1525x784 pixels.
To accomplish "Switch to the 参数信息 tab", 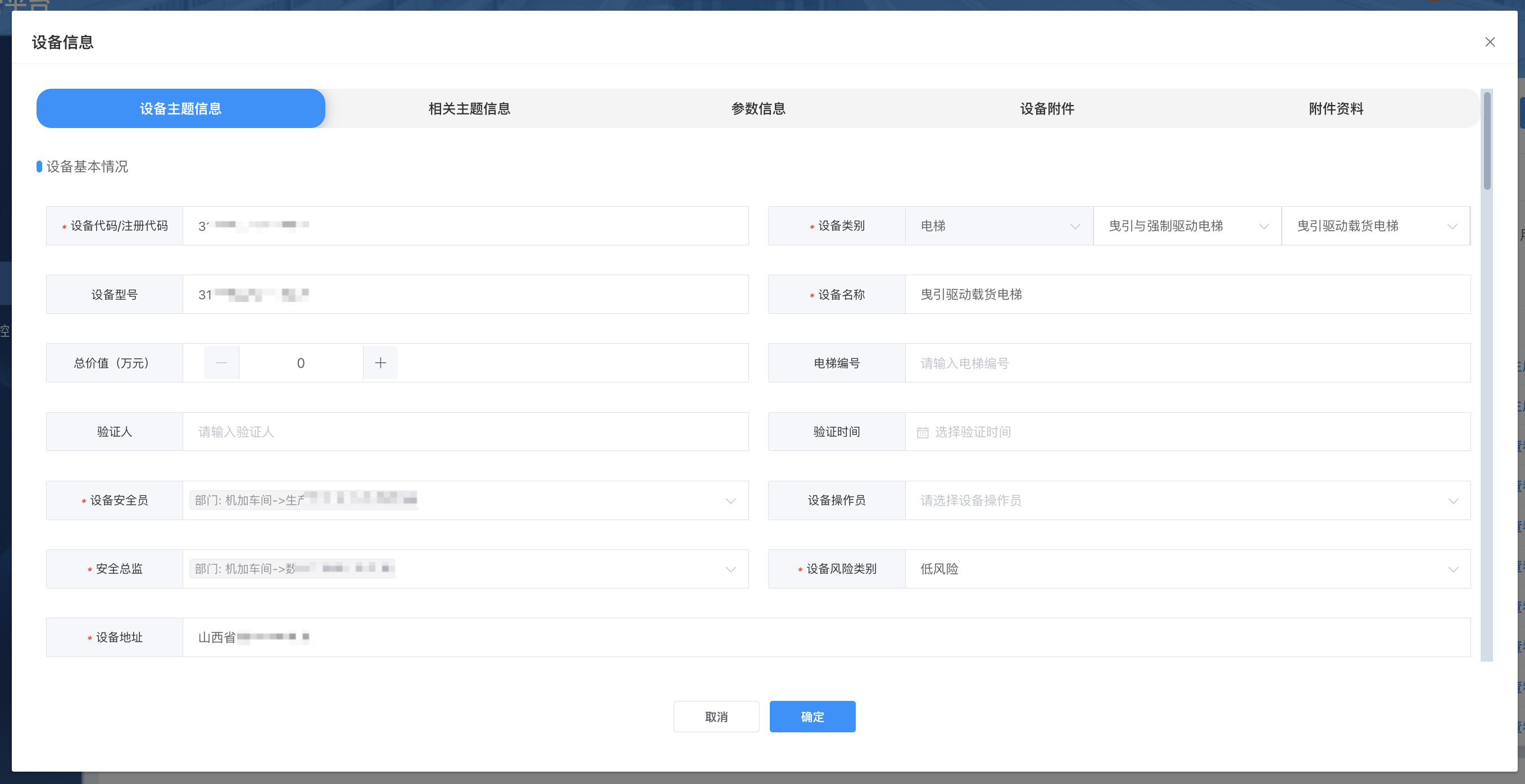I will (758, 109).
